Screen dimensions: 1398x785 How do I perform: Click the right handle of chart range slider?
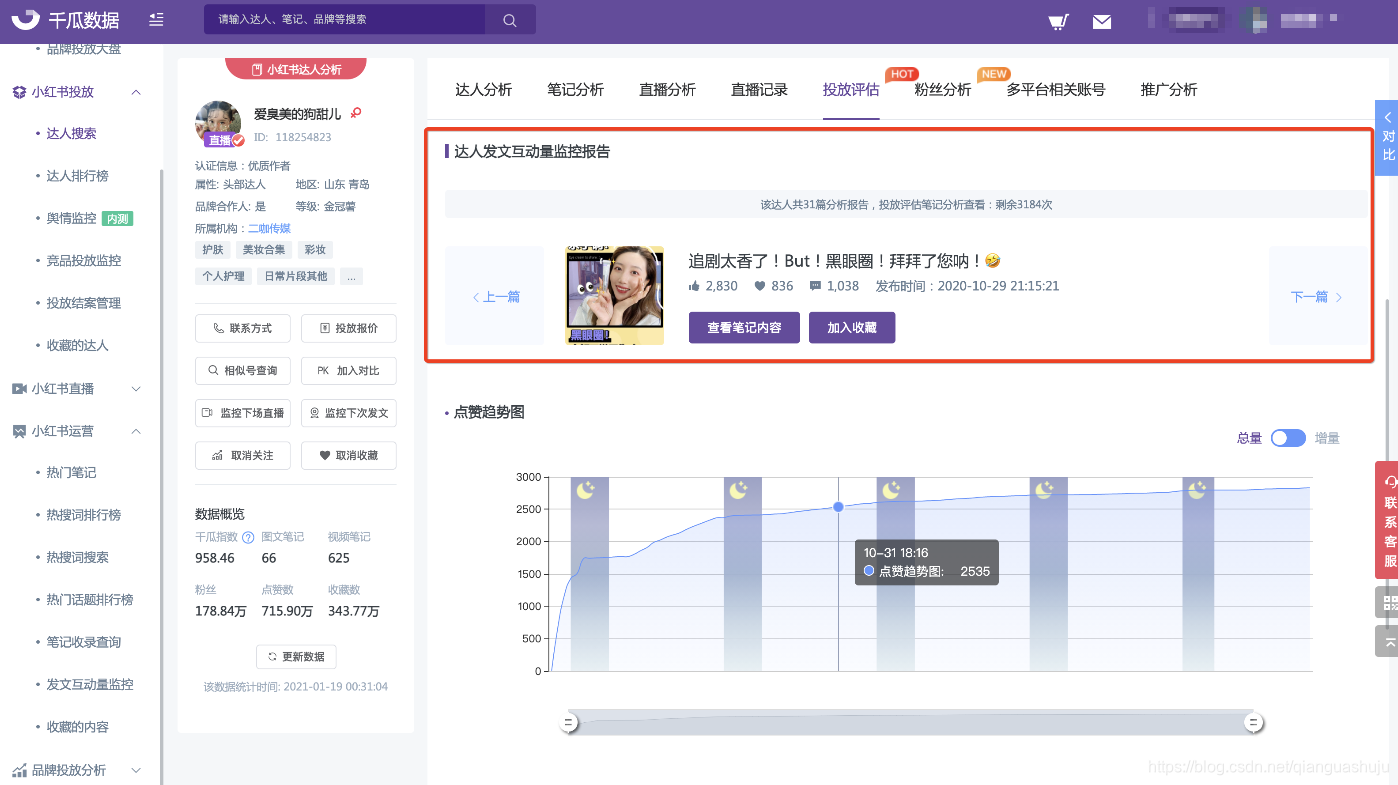(x=1252, y=723)
